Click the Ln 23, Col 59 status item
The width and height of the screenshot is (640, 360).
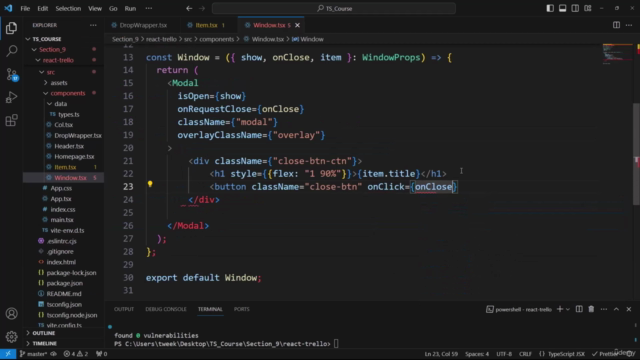point(441,354)
